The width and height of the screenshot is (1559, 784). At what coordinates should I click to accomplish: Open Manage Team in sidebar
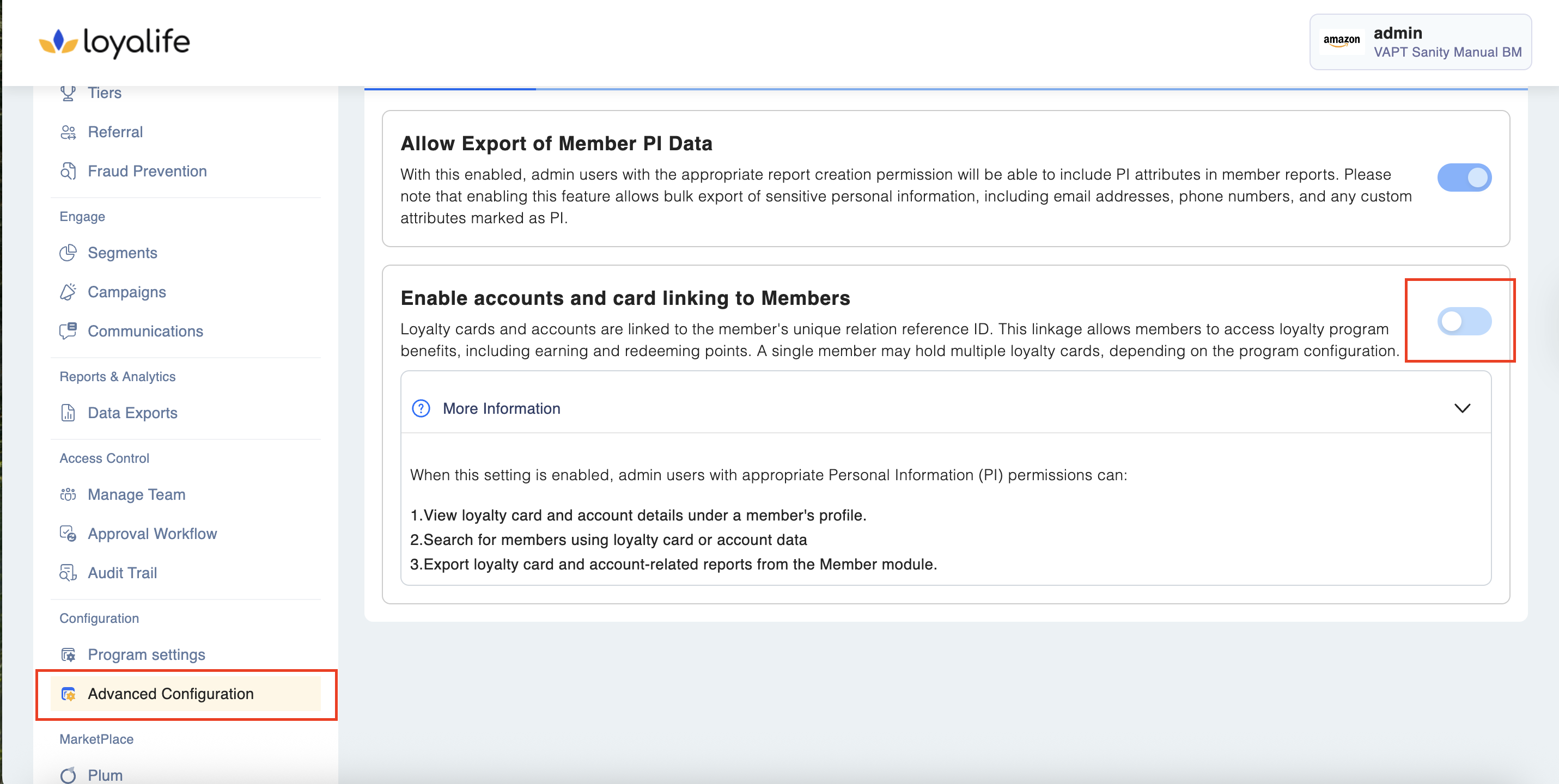pos(136,494)
